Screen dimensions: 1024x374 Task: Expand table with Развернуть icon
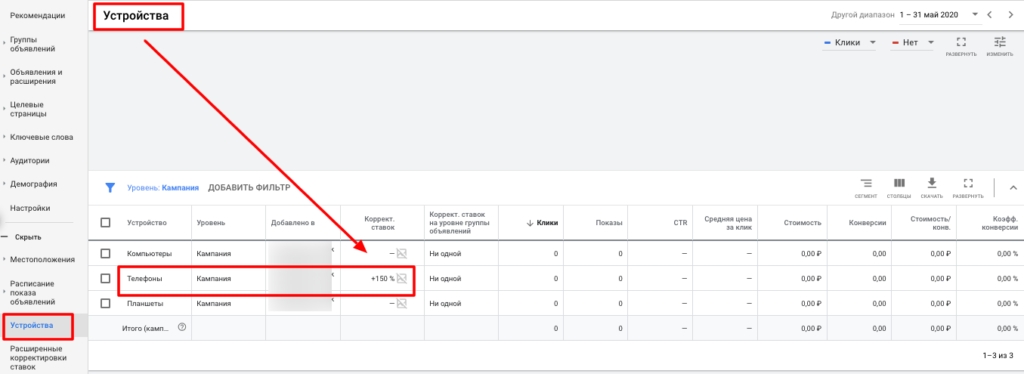(x=968, y=183)
